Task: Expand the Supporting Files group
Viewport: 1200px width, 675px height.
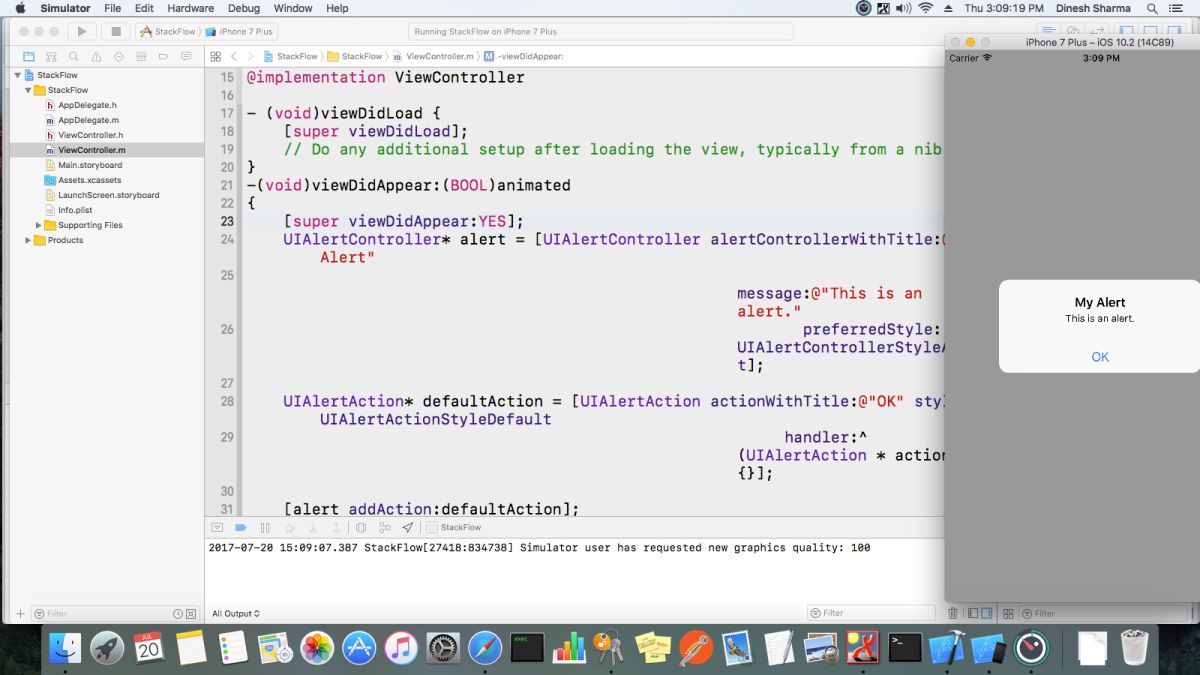Action: click(x=39, y=225)
